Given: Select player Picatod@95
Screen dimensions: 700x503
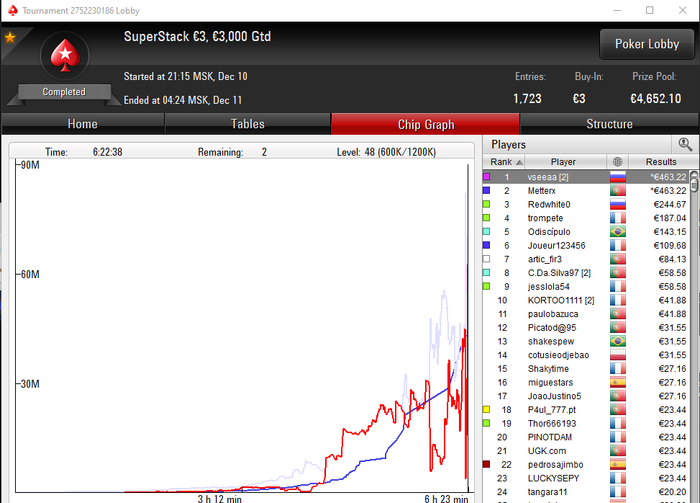Looking at the screenshot, I should (x=586, y=328).
